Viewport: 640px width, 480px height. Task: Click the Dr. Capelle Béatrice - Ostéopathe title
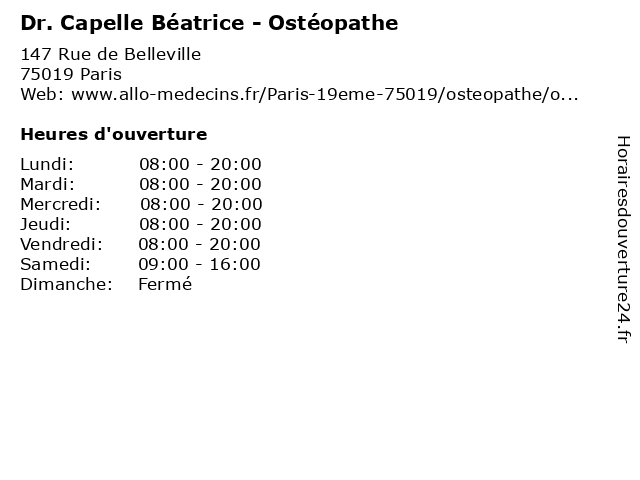click(209, 22)
